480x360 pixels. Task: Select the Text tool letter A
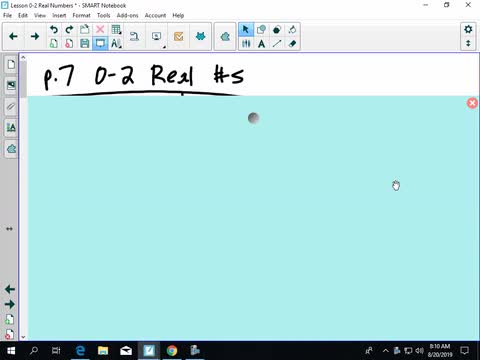261,43
